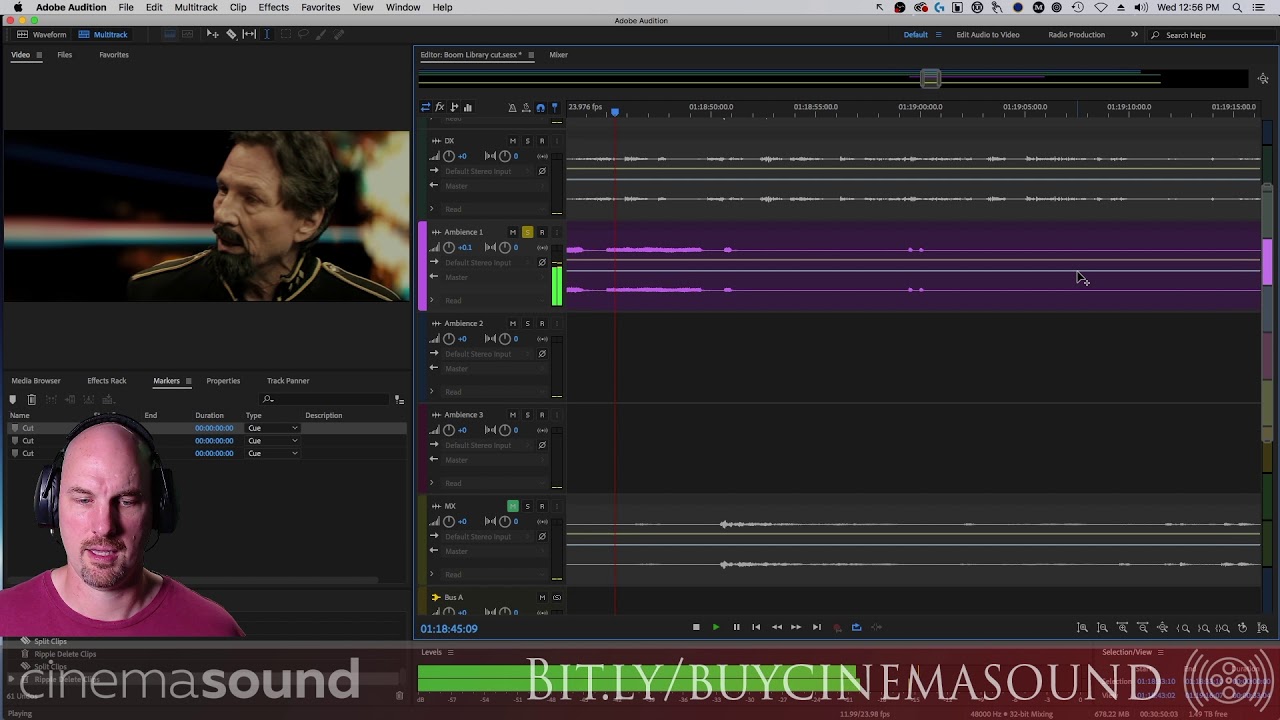The width and height of the screenshot is (1280, 720).
Task: Open the Multitrack menu
Action: [196, 7]
